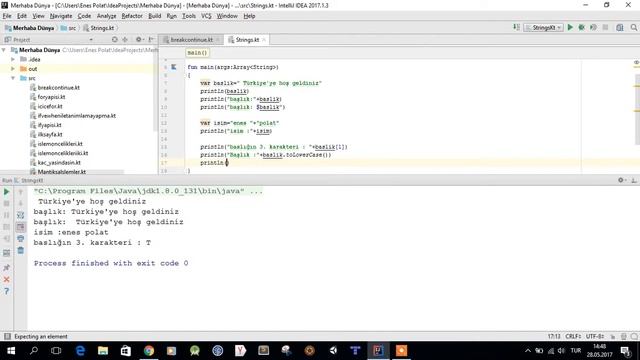640x360 pixels.
Task: Open Windows action center notifications
Action: (x=625, y=351)
